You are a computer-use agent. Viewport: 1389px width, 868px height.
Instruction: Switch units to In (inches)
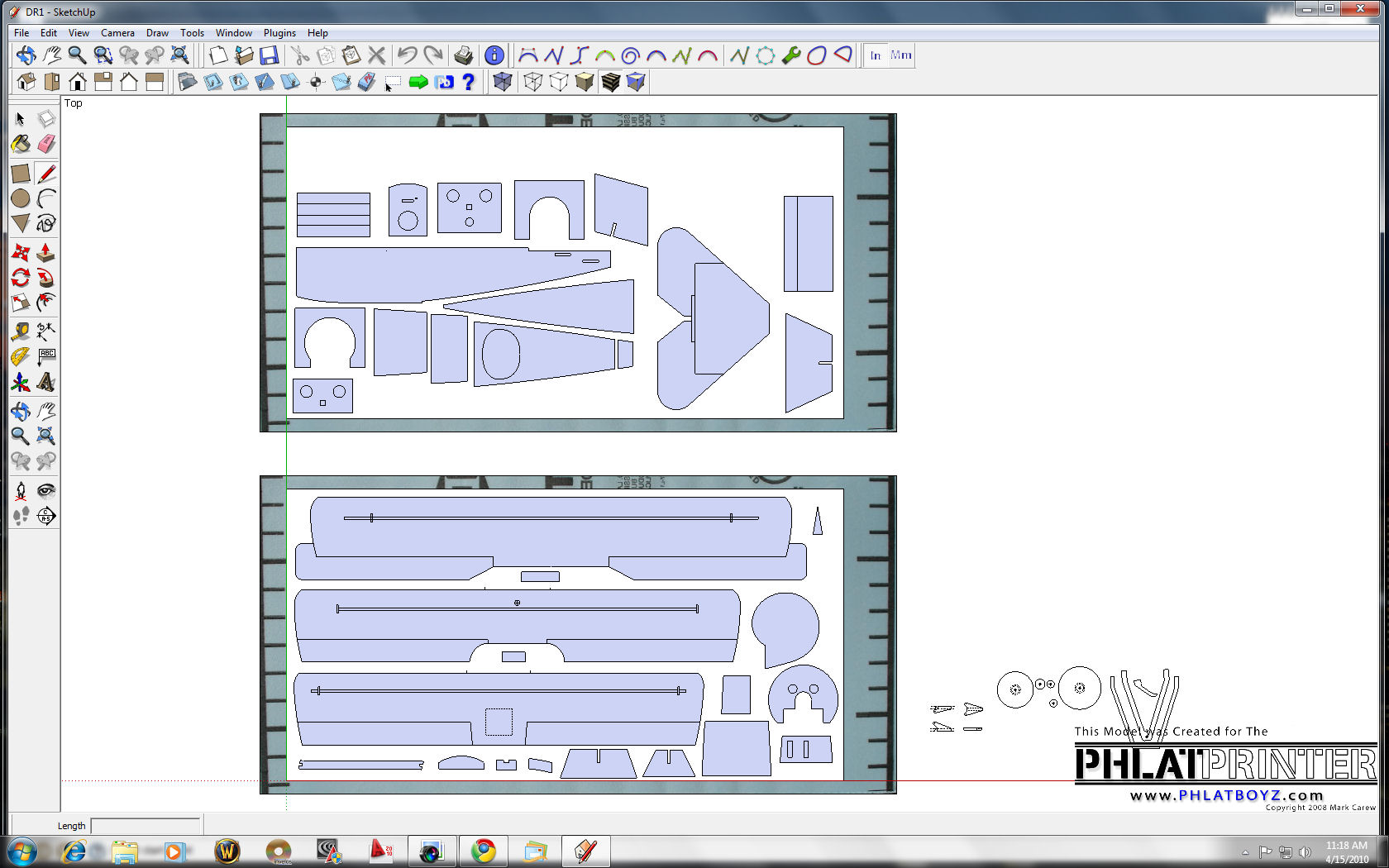[876, 55]
